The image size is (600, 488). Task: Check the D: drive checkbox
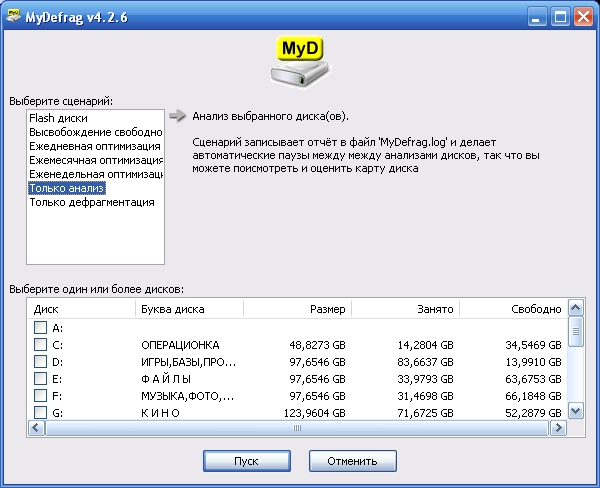40,361
